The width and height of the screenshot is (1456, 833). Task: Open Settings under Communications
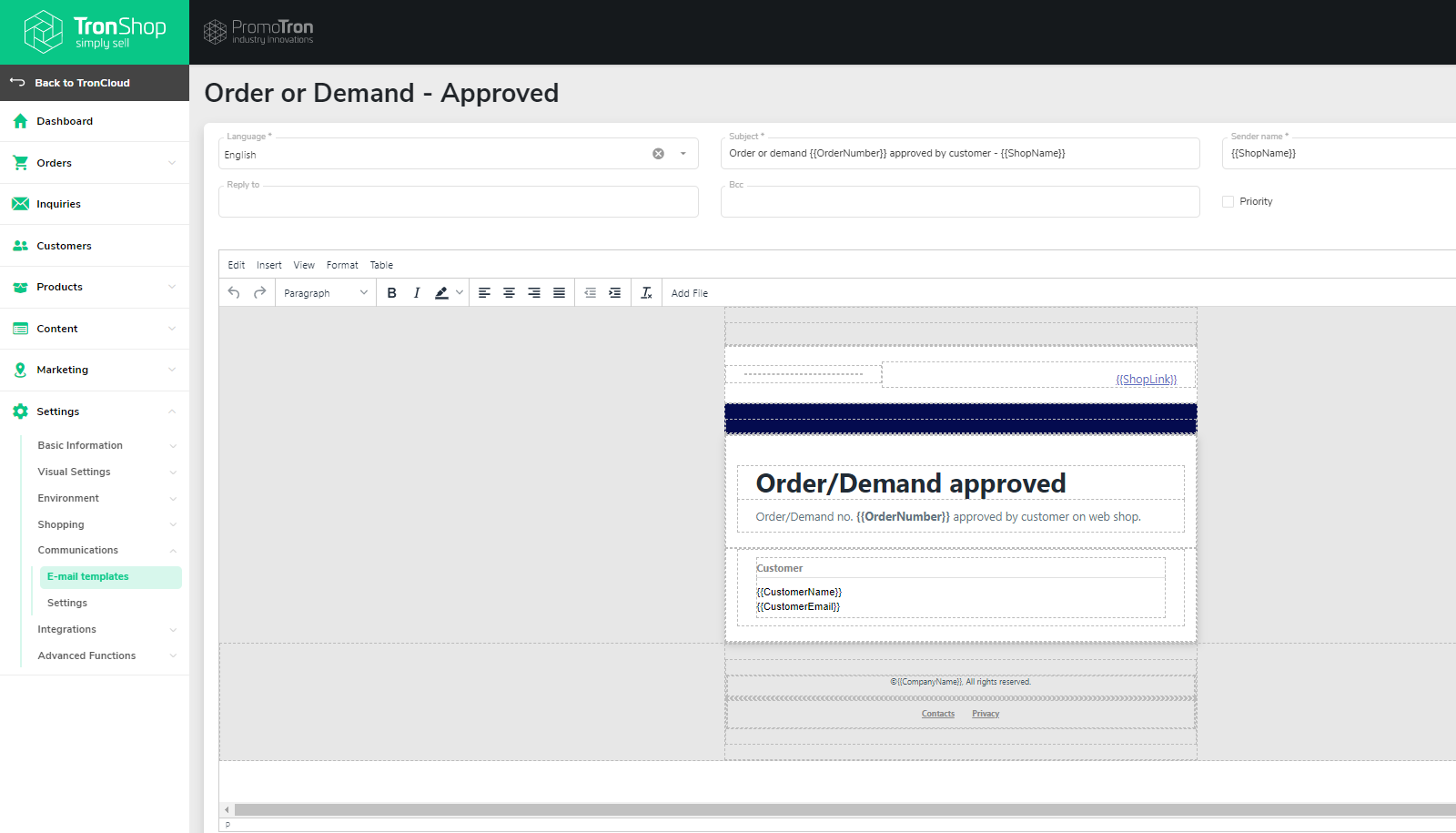[67, 603]
